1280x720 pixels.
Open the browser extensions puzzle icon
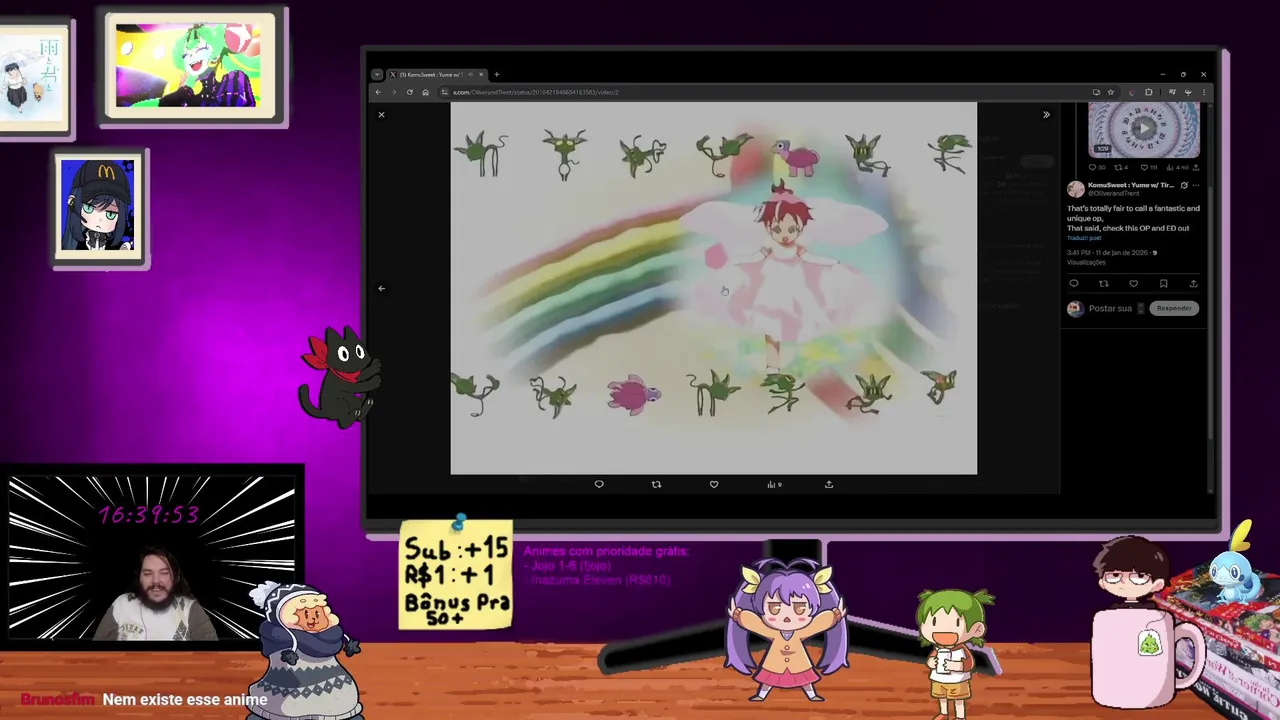pos(1149,92)
